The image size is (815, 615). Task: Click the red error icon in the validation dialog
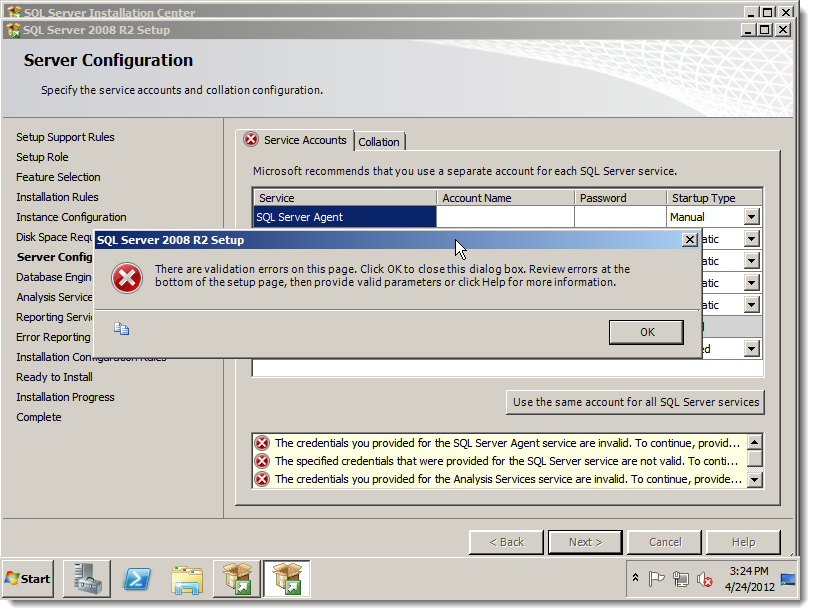point(127,278)
